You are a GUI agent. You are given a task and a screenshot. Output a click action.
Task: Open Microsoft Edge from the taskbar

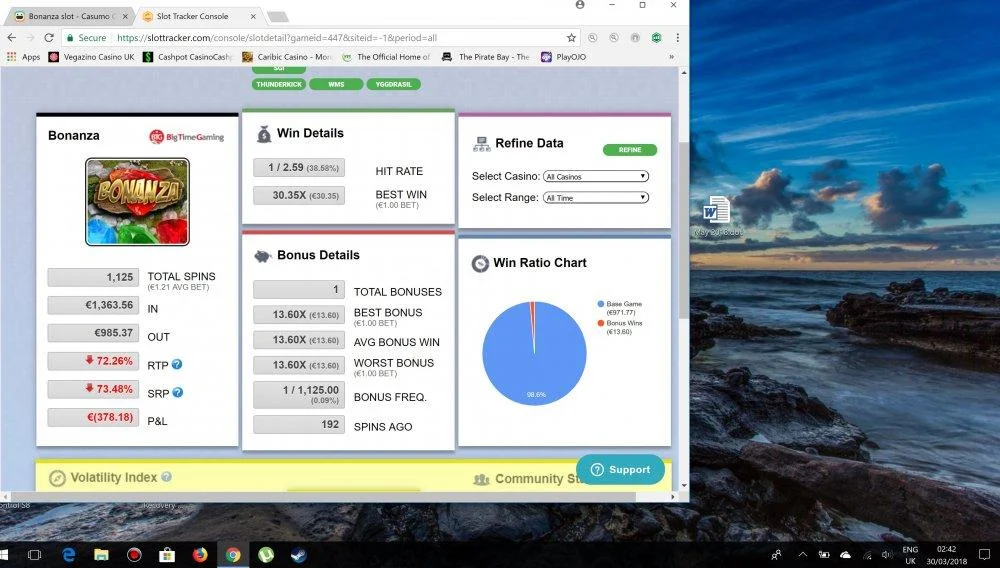pyautogui.click(x=68, y=555)
